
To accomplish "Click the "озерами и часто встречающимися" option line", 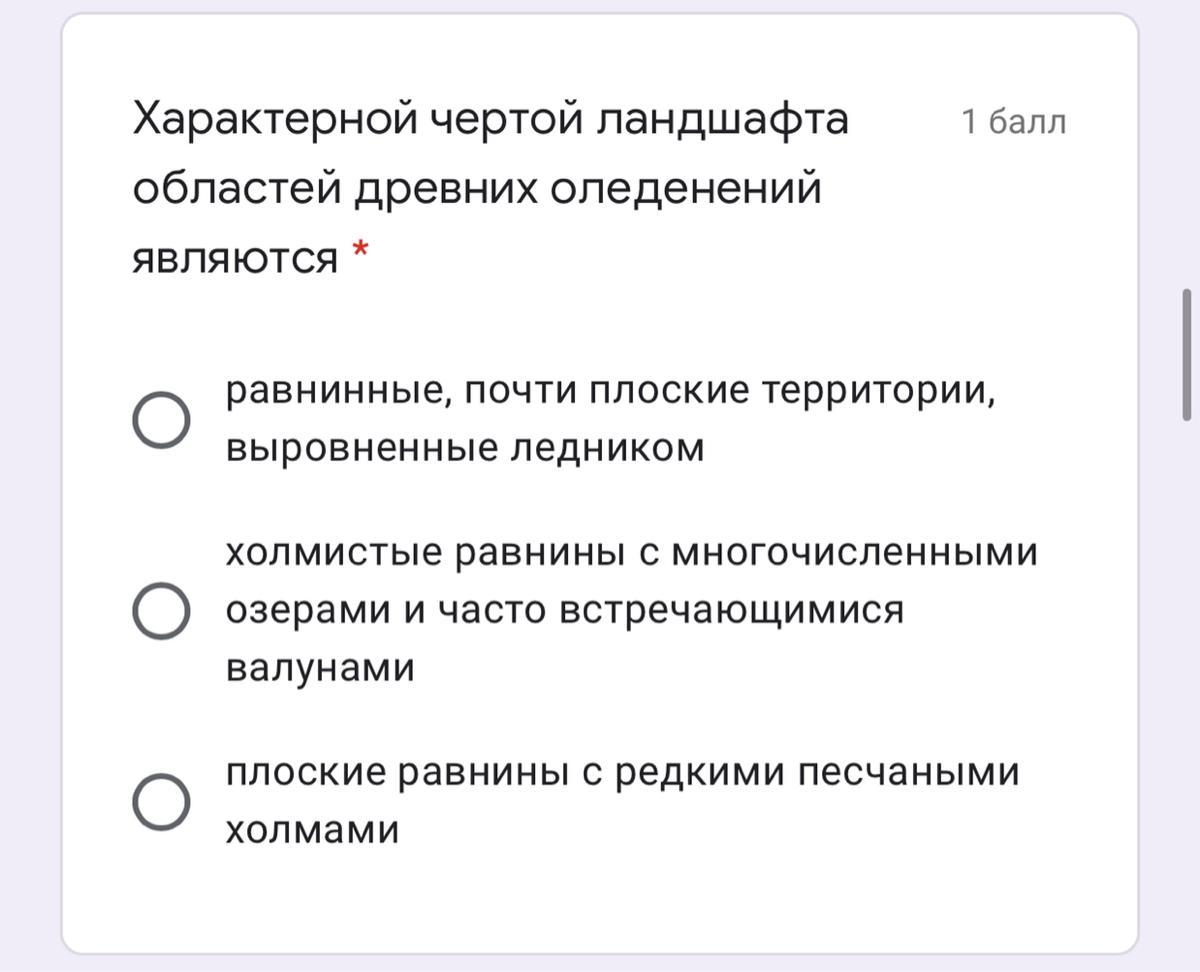I will coord(564,610).
